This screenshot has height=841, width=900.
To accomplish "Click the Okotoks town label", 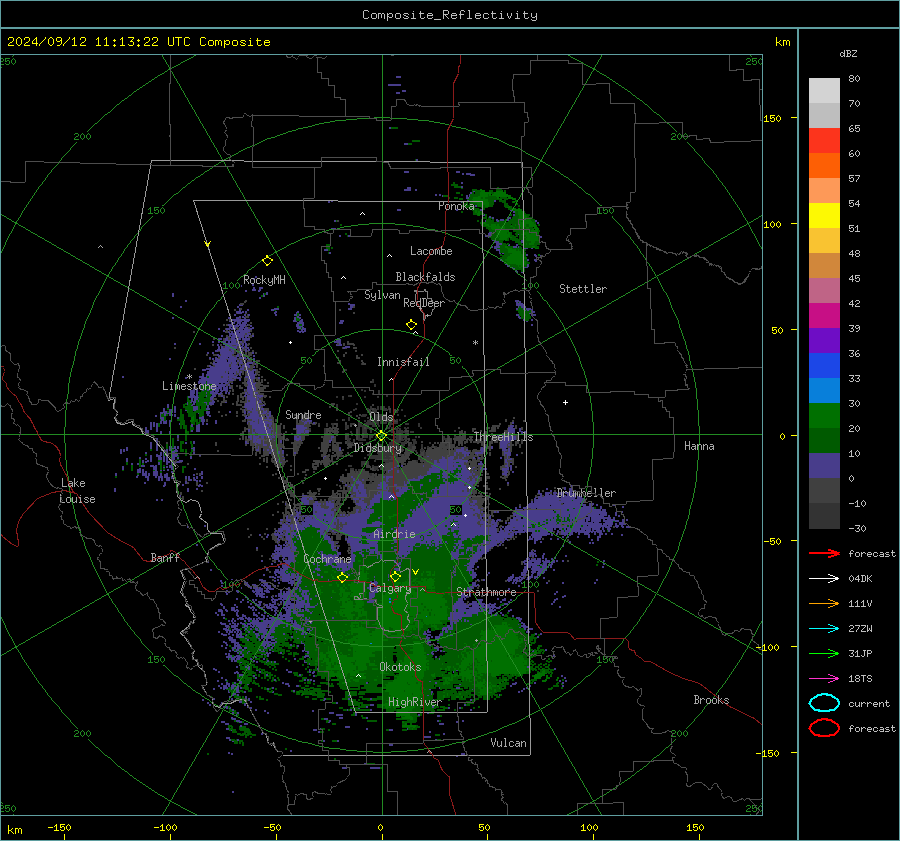I will pyautogui.click(x=400, y=667).
